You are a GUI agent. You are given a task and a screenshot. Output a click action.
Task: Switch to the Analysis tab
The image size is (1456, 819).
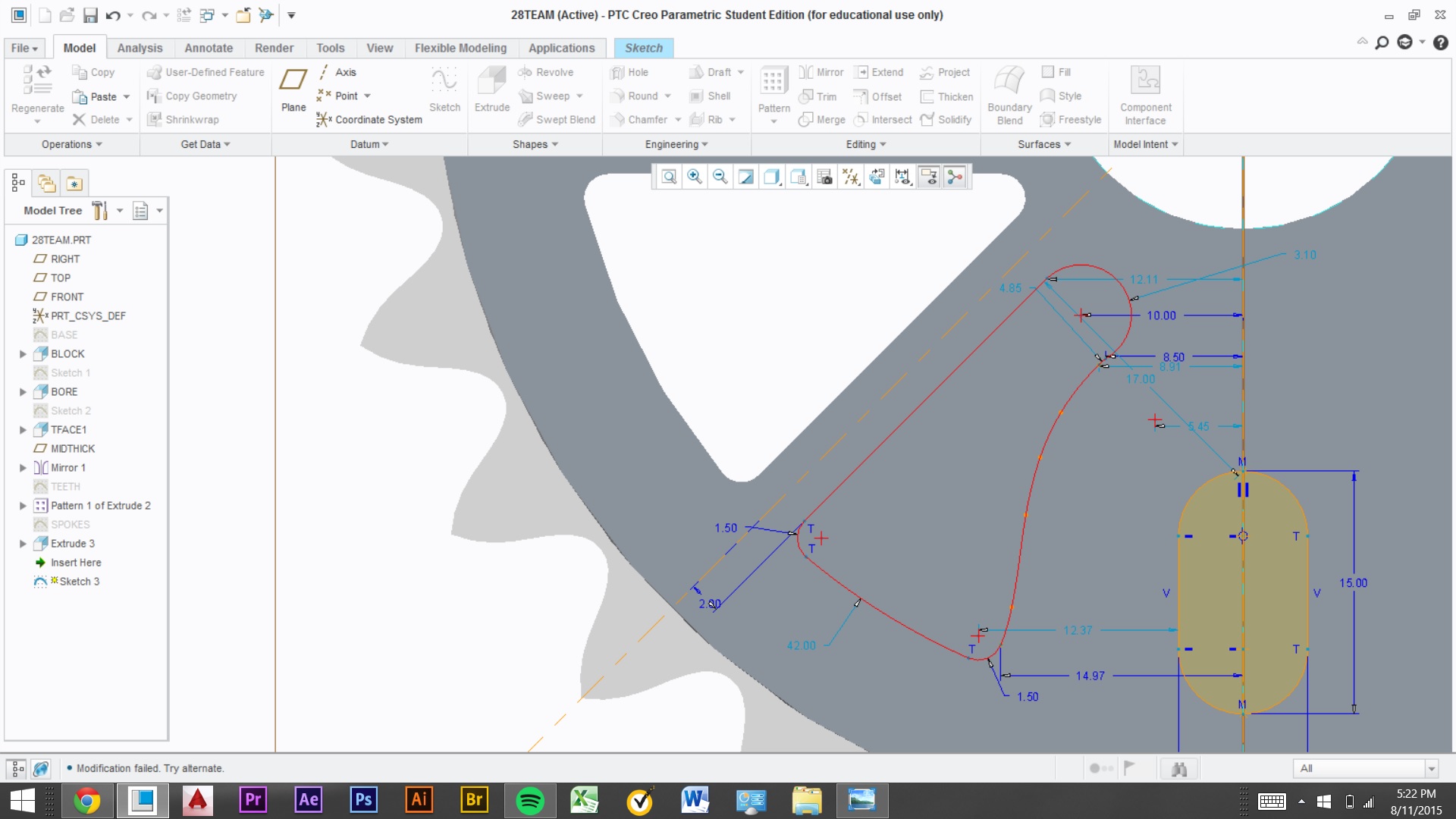pos(140,48)
